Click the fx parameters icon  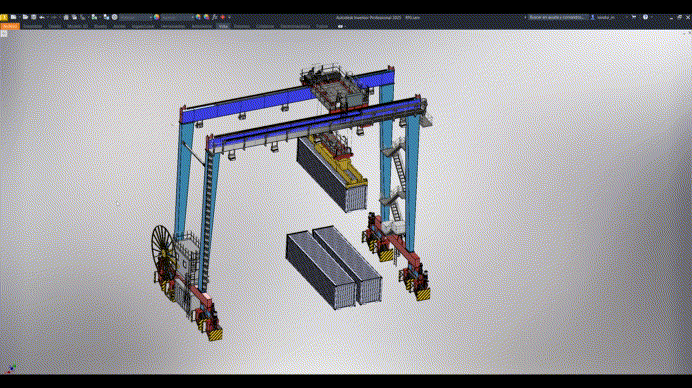click(x=214, y=17)
